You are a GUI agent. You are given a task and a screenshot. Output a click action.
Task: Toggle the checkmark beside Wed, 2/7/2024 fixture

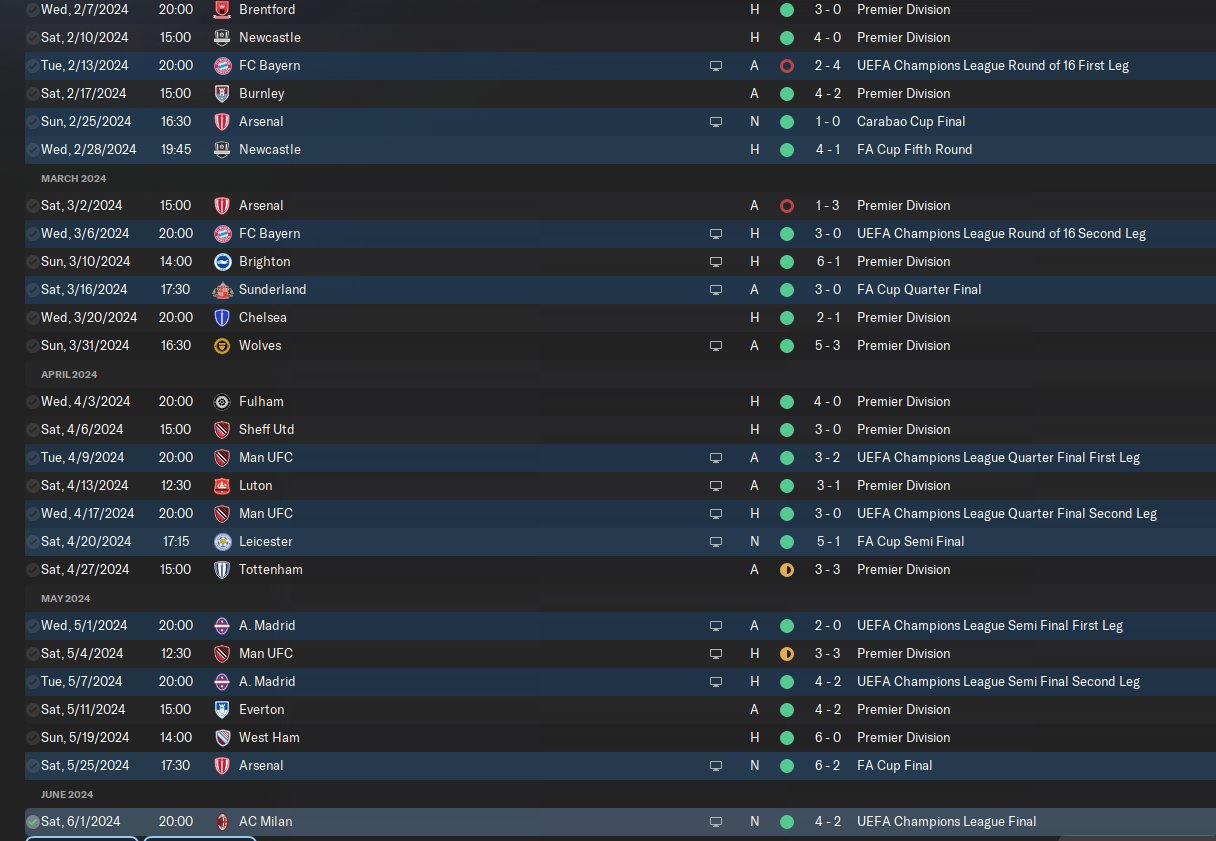[x=33, y=9]
